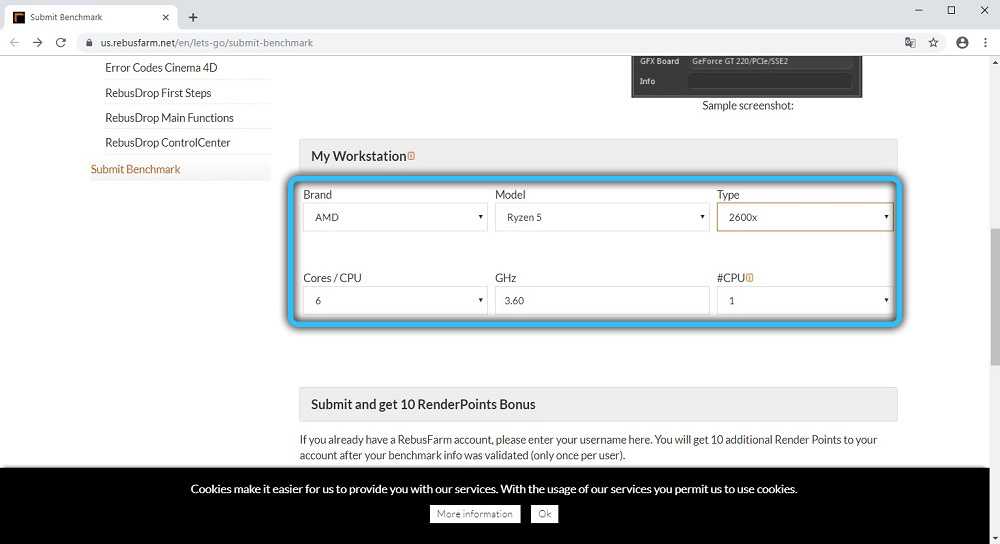Bookmark this page with star icon

pyautogui.click(x=934, y=43)
